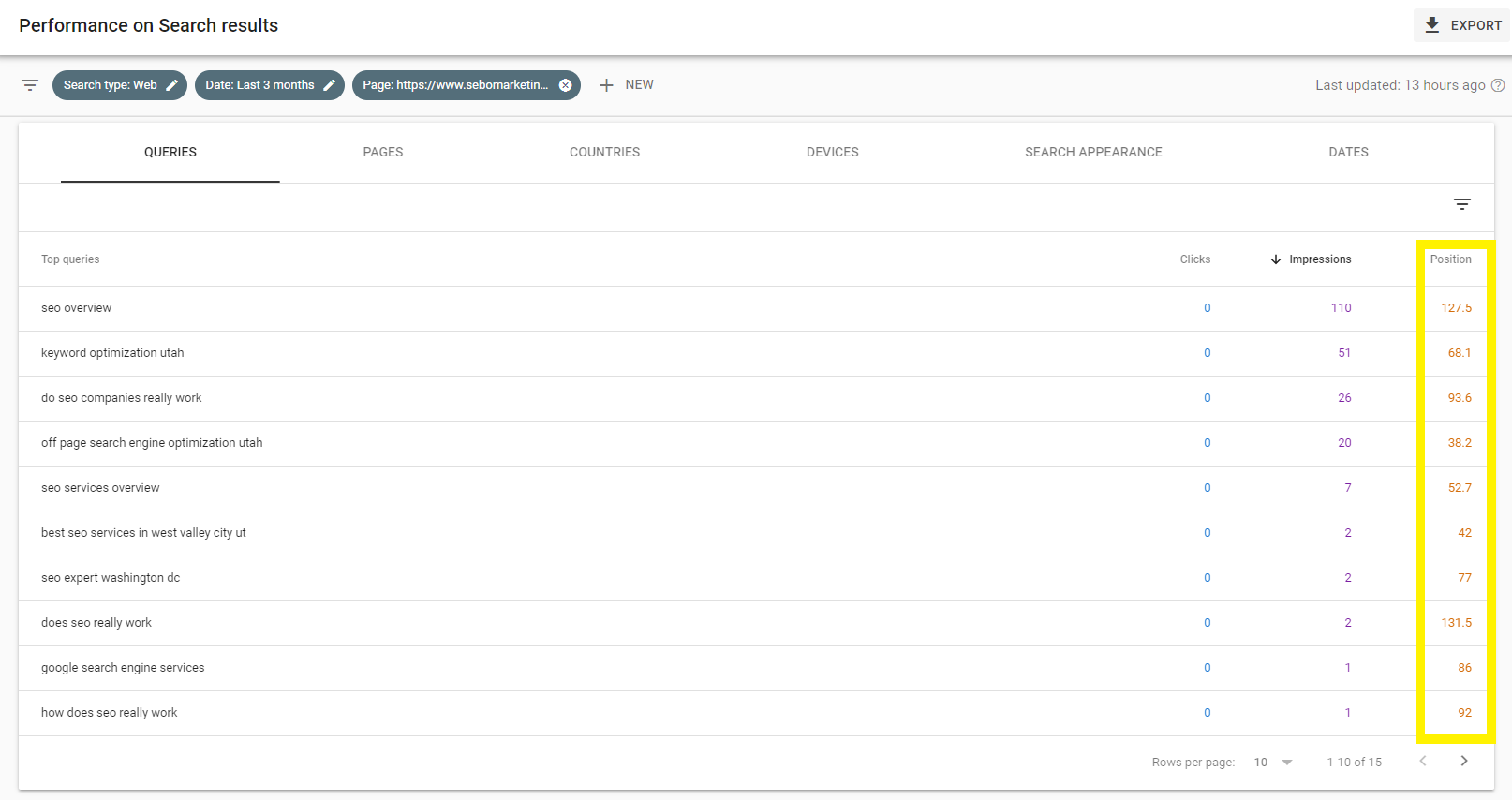The width and height of the screenshot is (1512, 800).
Task: Click the position value 127.5
Action: (1457, 308)
